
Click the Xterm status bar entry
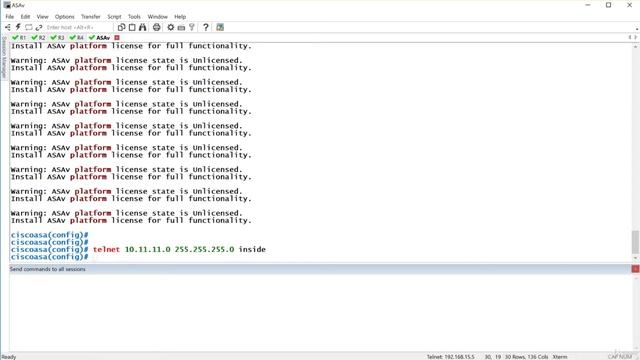[x=560, y=357]
